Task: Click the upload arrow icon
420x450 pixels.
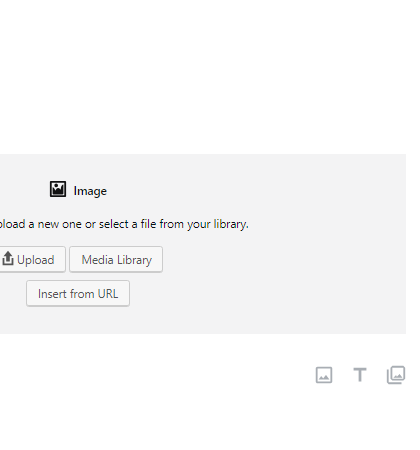Action: coord(8,258)
